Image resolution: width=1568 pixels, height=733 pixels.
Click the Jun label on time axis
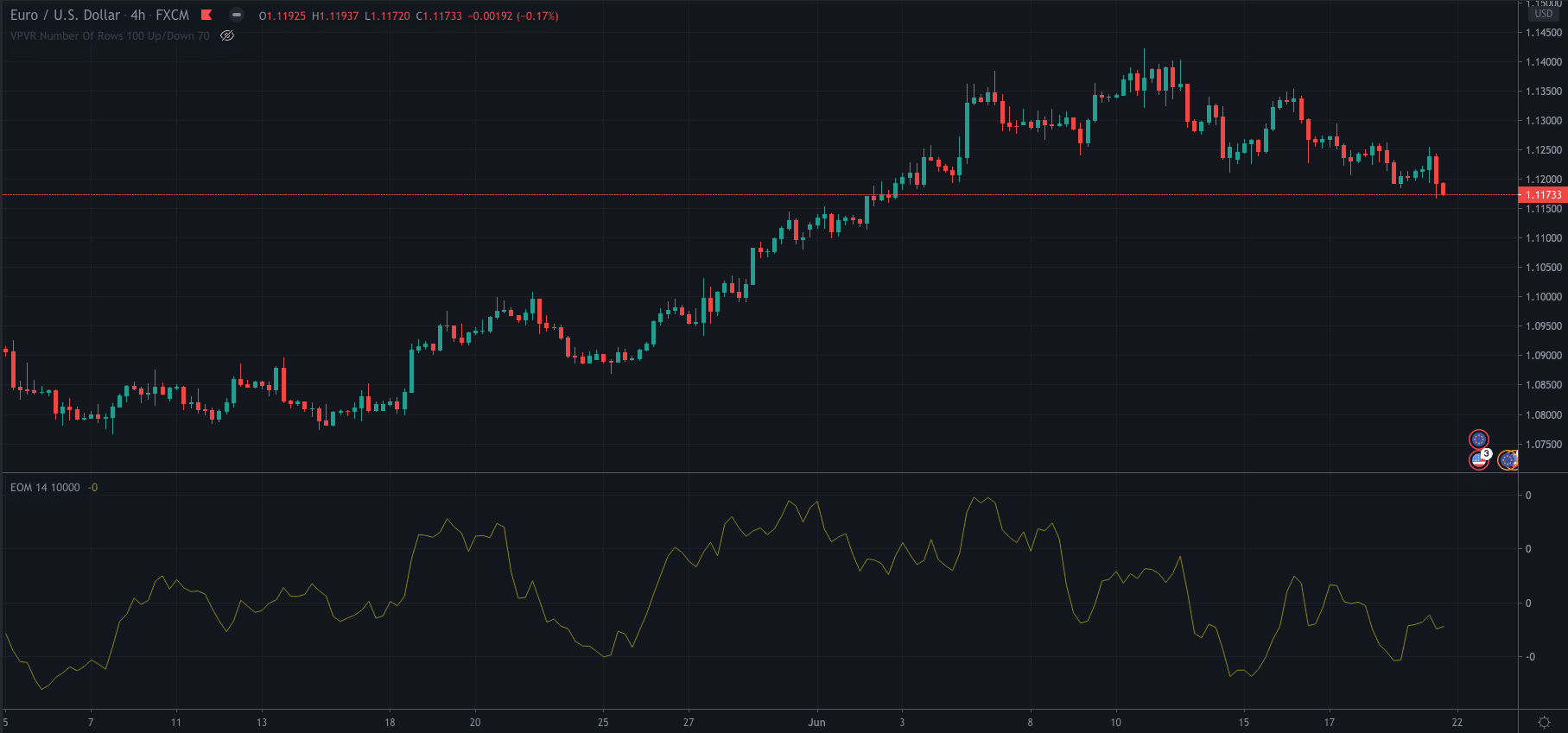tap(816, 722)
